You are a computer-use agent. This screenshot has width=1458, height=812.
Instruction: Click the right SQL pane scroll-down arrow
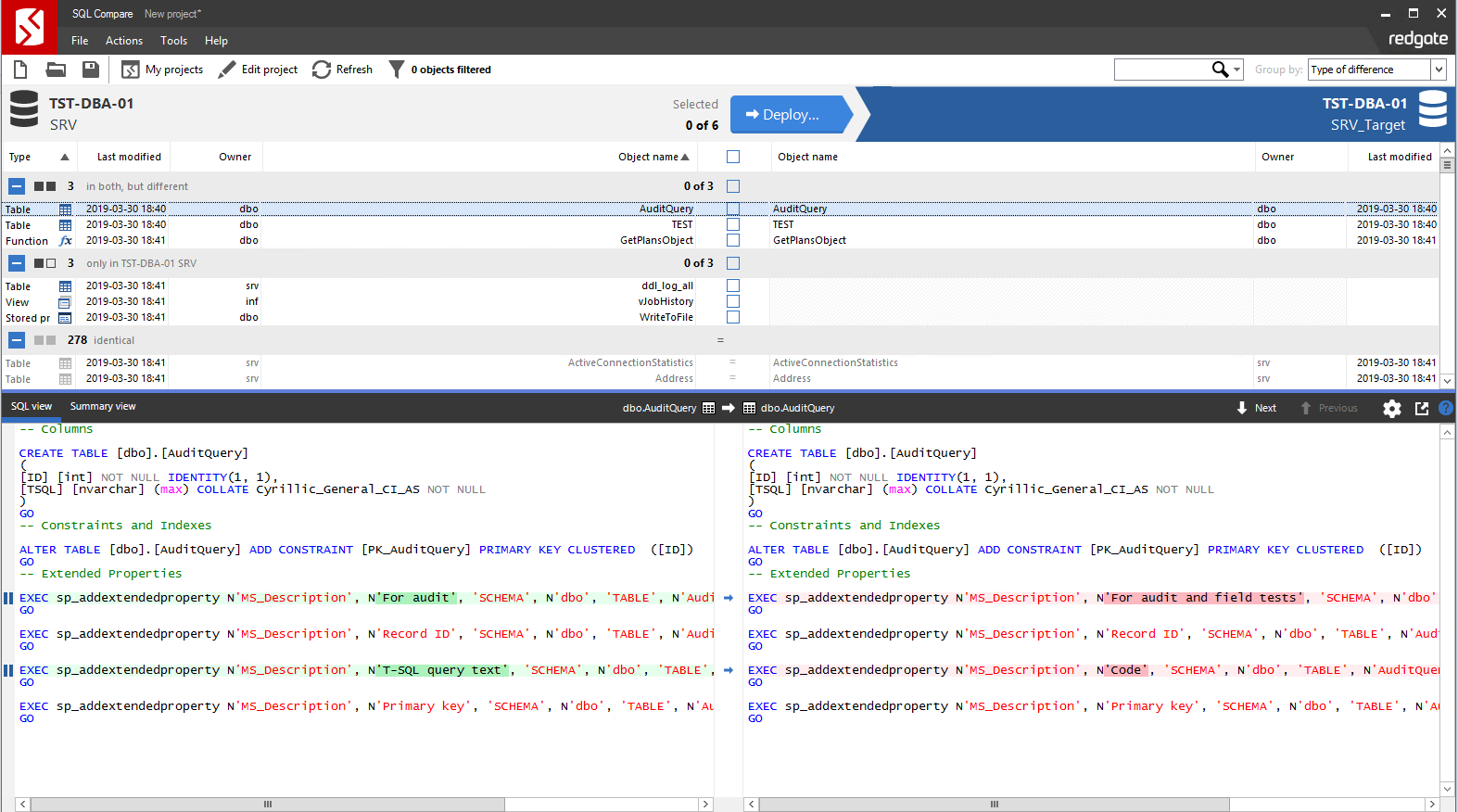click(1448, 789)
